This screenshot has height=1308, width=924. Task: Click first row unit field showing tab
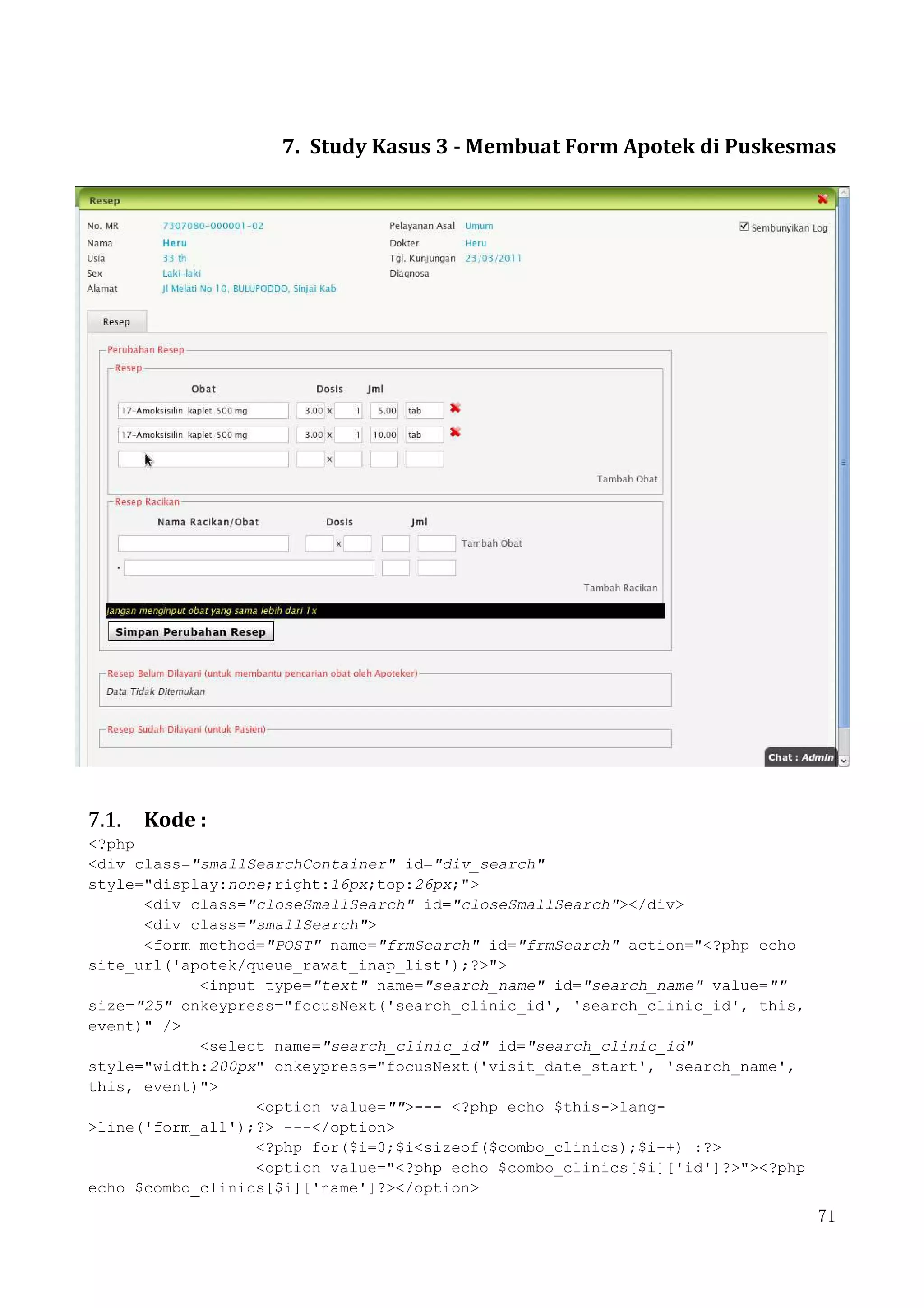(424, 411)
